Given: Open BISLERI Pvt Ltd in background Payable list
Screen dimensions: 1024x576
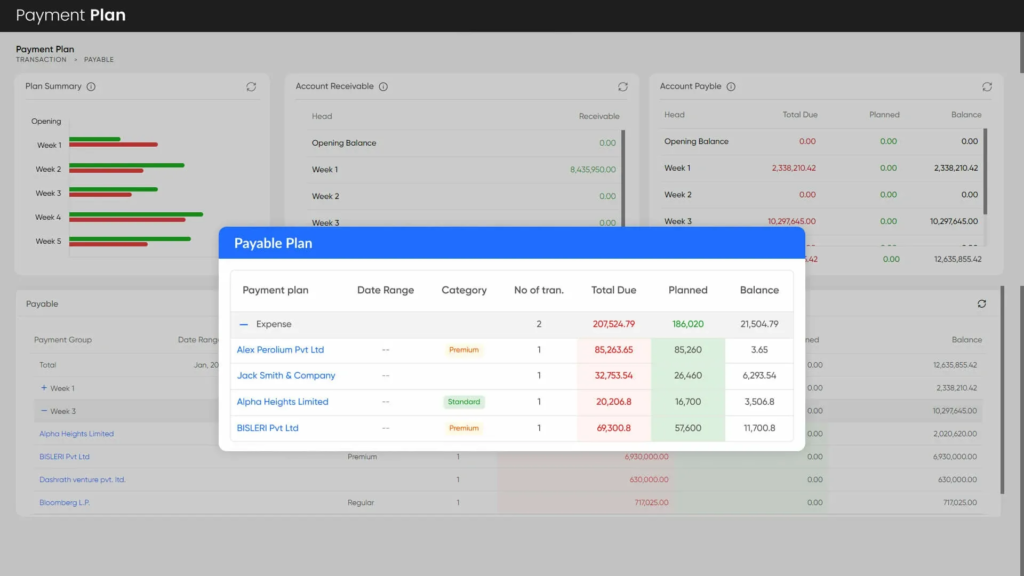Looking at the screenshot, I should [64, 456].
